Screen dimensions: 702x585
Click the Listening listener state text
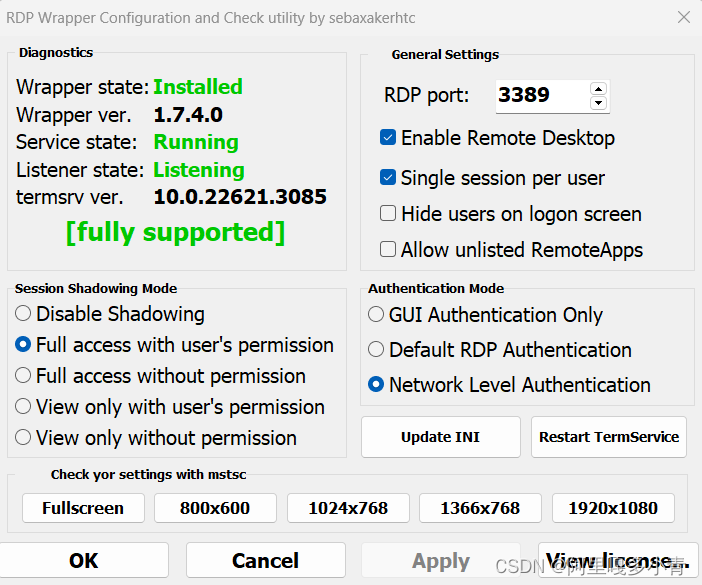tap(199, 170)
